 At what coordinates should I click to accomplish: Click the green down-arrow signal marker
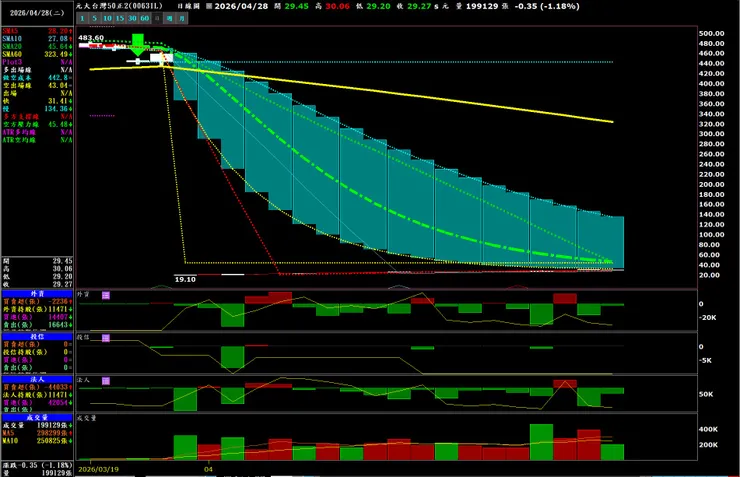click(138, 45)
